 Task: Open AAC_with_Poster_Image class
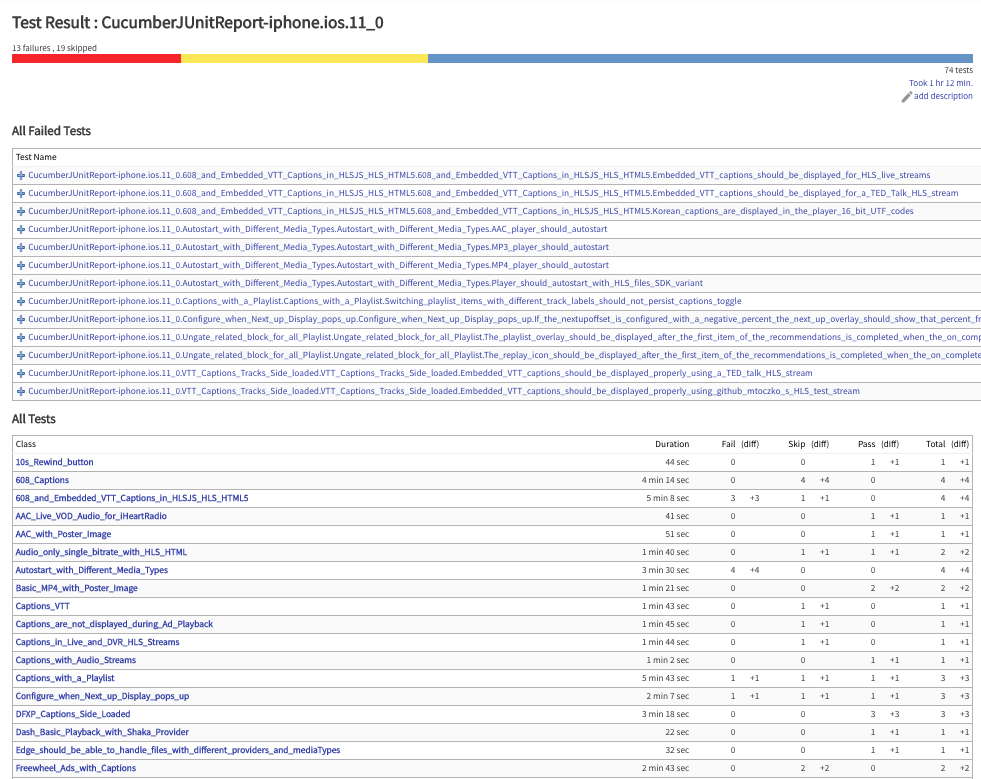63,534
